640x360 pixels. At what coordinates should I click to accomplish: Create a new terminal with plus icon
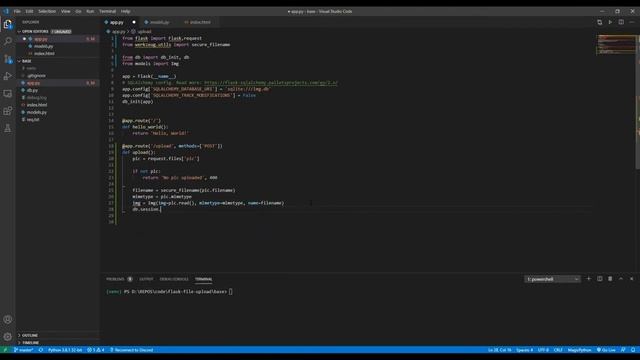click(x=589, y=279)
